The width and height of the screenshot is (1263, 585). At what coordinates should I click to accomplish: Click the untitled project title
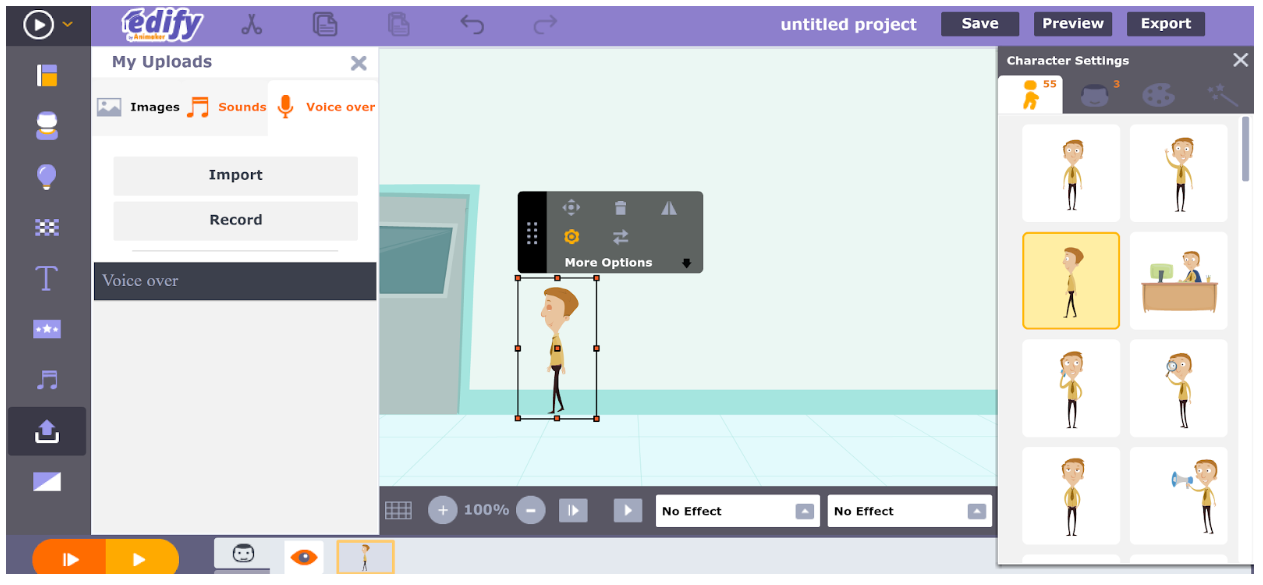[848, 24]
